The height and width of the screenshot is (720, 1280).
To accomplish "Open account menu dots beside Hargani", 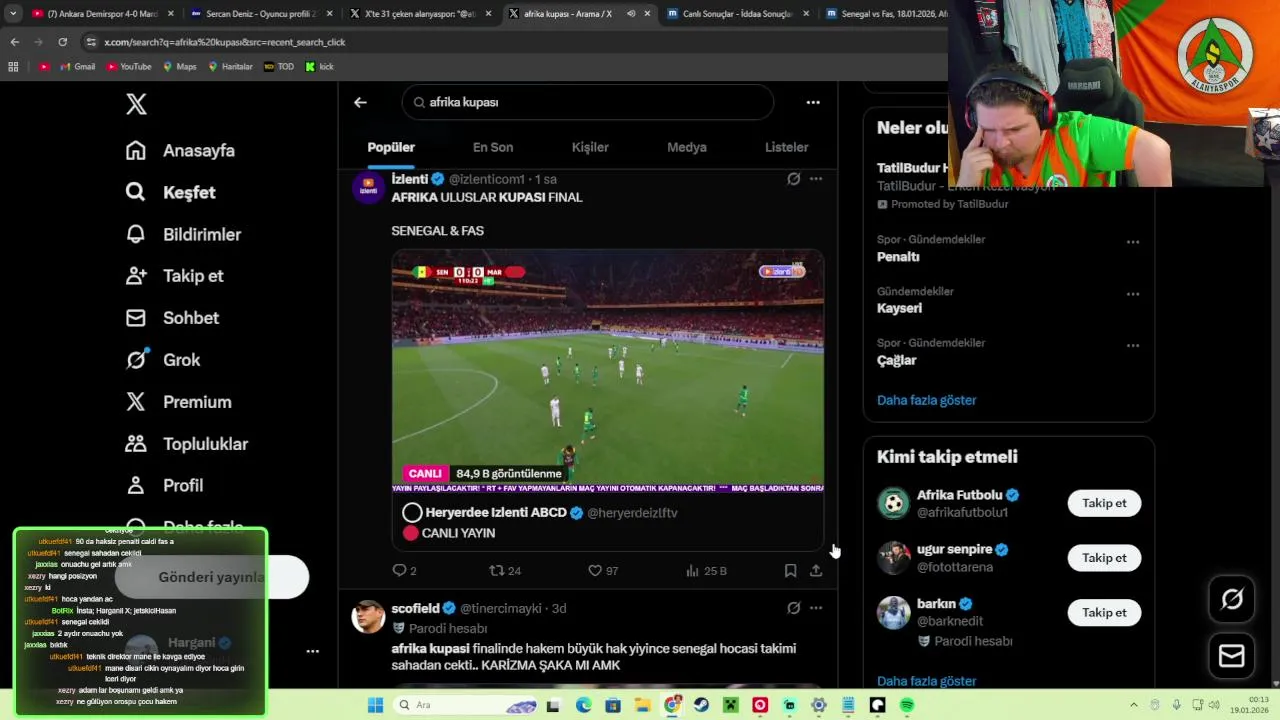I will click(x=312, y=651).
